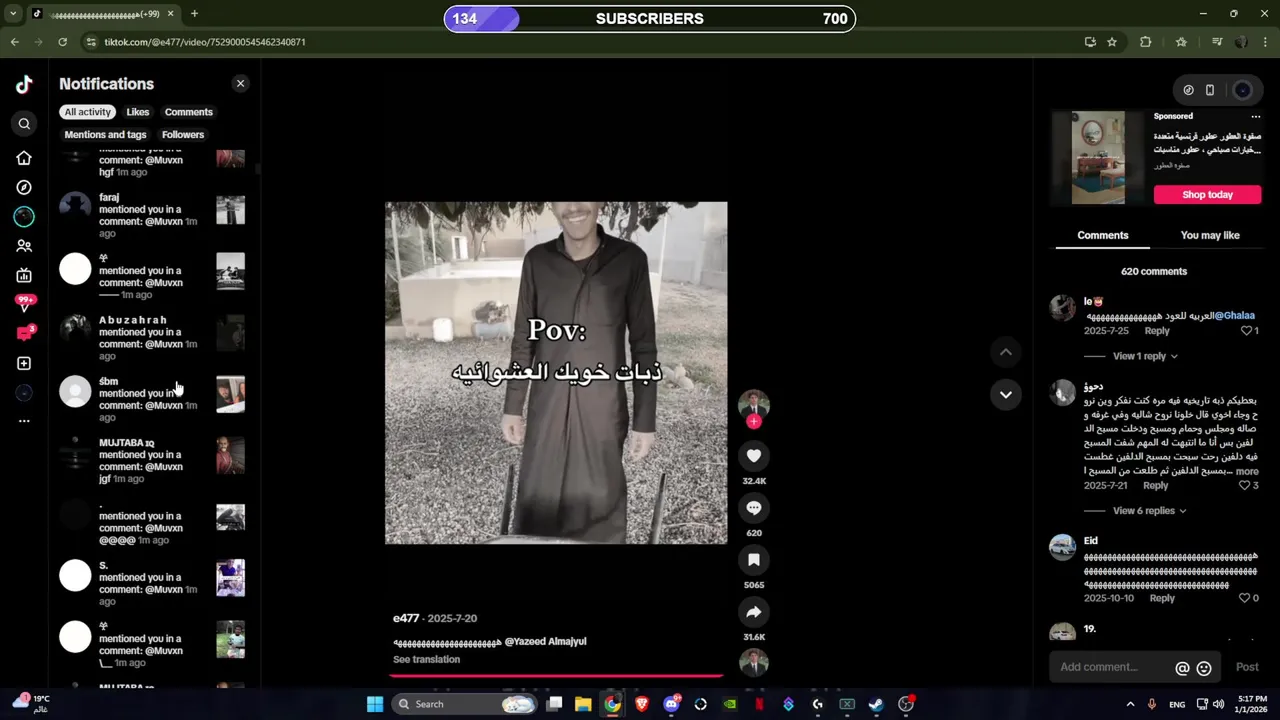This screenshot has height=720, width=1280.
Task: Reply to the comment dated 2025-7-21
Action: click(x=1156, y=486)
